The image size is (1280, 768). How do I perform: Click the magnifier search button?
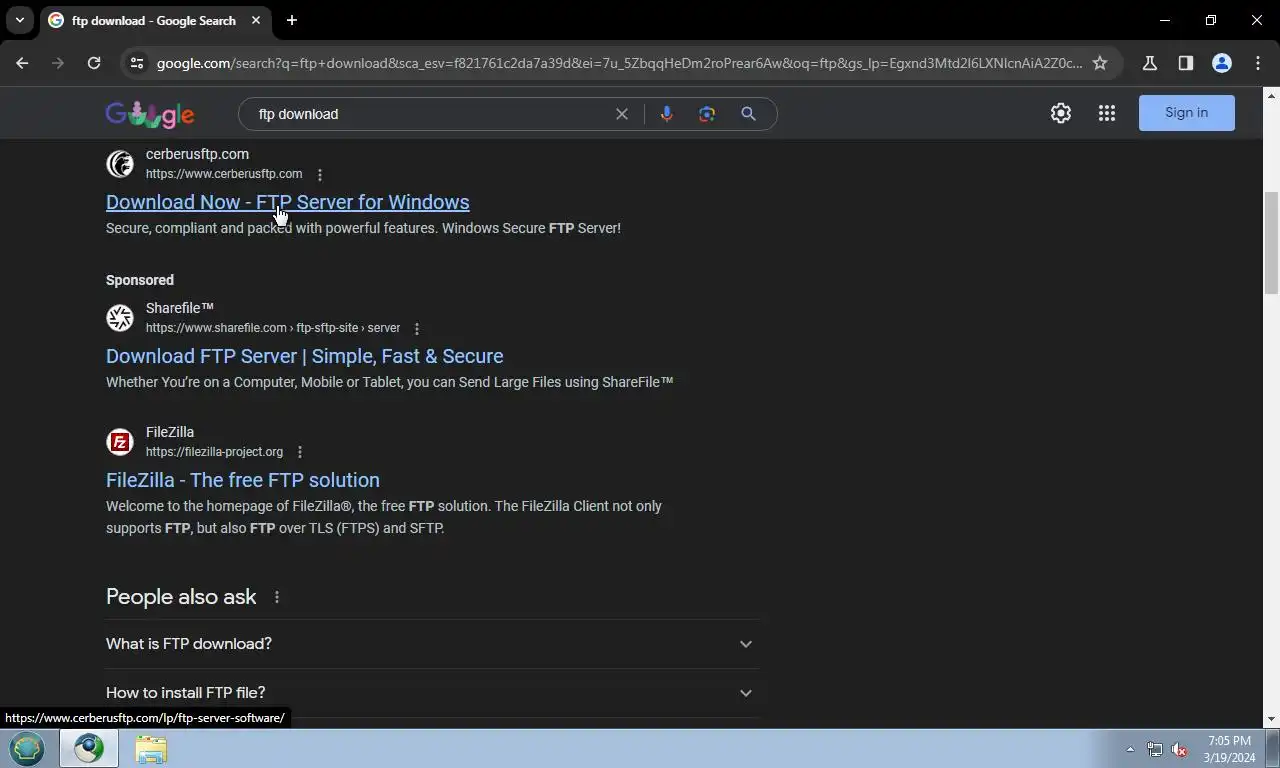point(748,114)
